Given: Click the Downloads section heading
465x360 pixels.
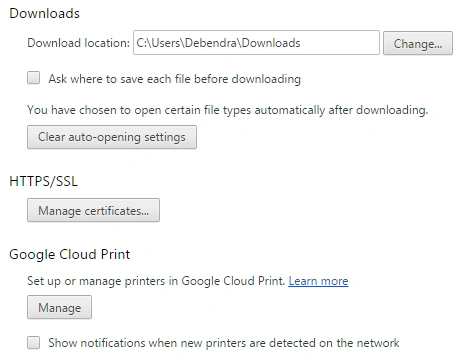Looking at the screenshot, I should click(45, 13).
